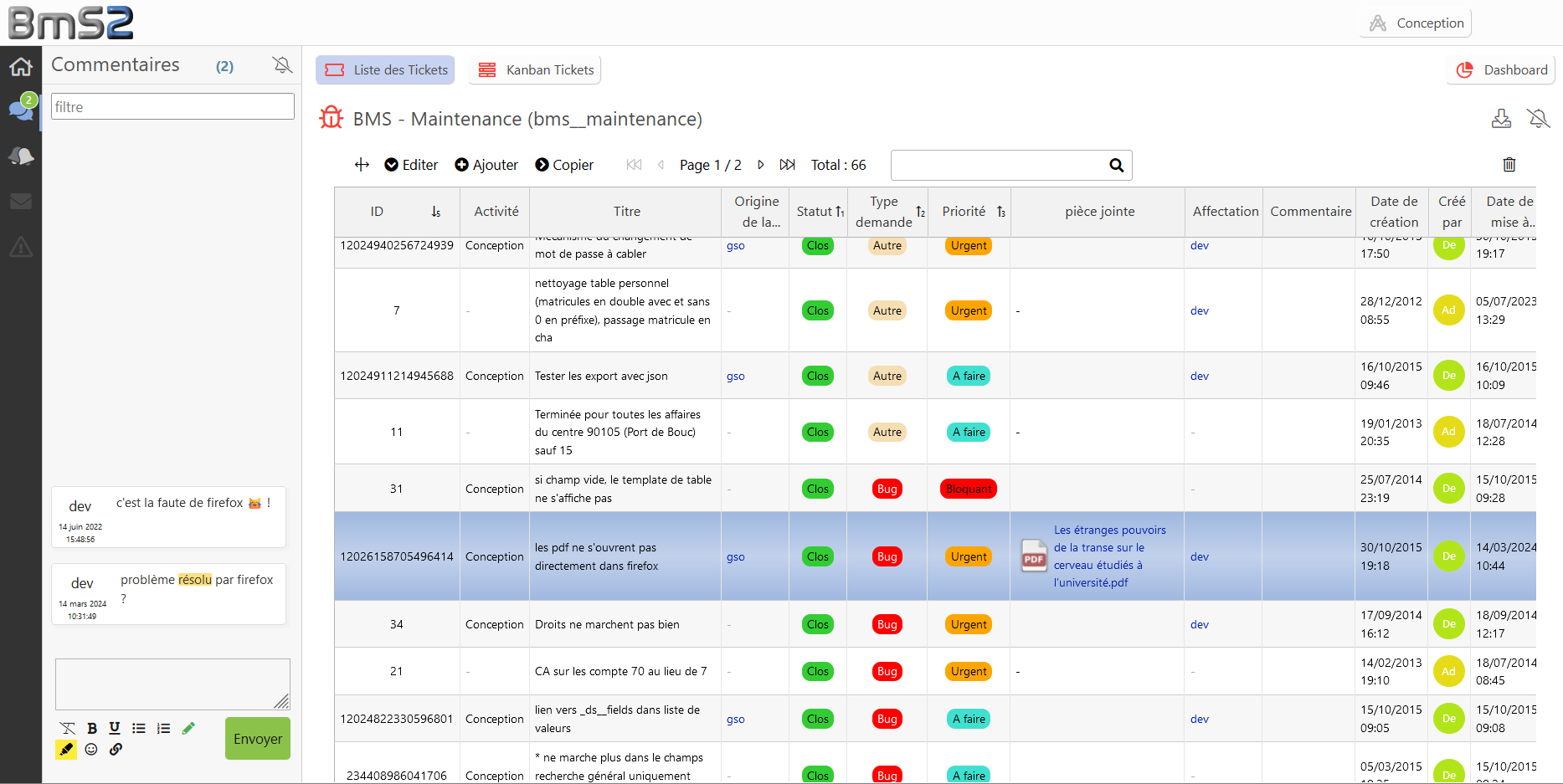Sort by the Statut column header

click(x=819, y=212)
